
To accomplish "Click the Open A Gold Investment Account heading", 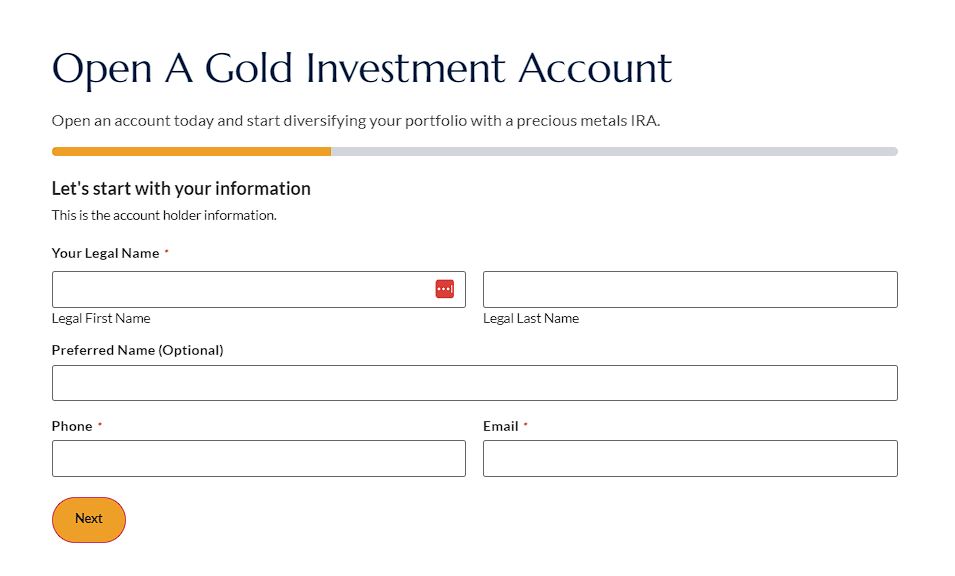I will (362, 68).
